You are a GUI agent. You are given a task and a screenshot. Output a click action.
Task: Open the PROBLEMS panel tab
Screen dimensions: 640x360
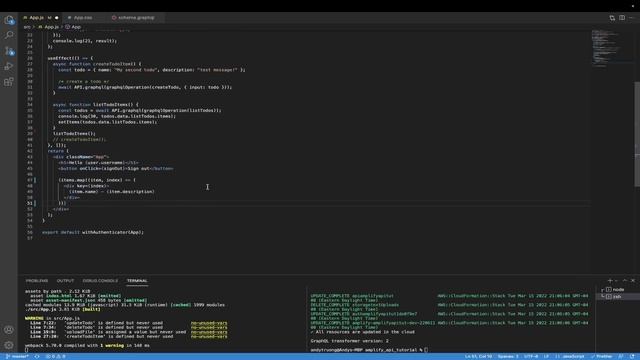pos(37,281)
